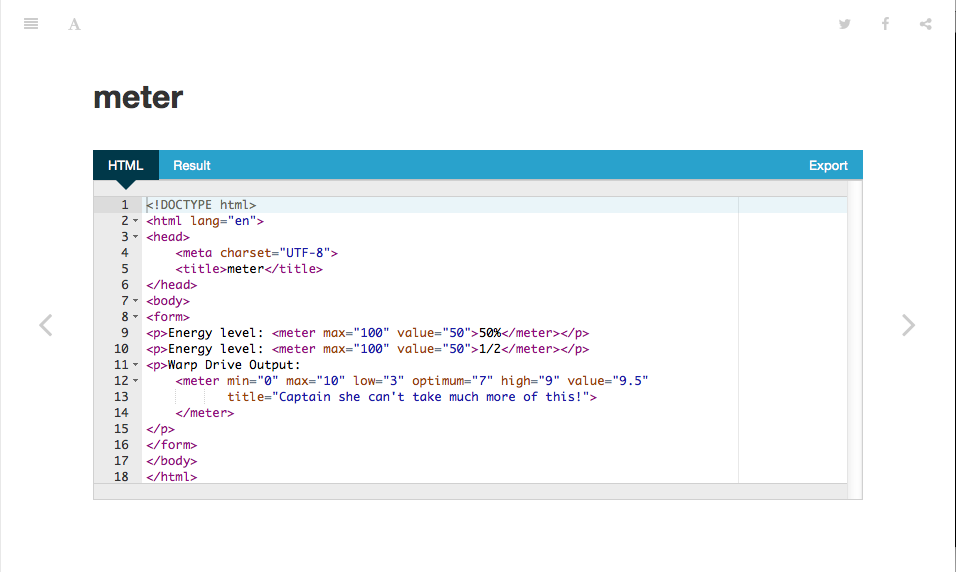Image resolution: width=956 pixels, height=572 pixels.
Task: Switch to the HTML tab
Action: click(126, 165)
